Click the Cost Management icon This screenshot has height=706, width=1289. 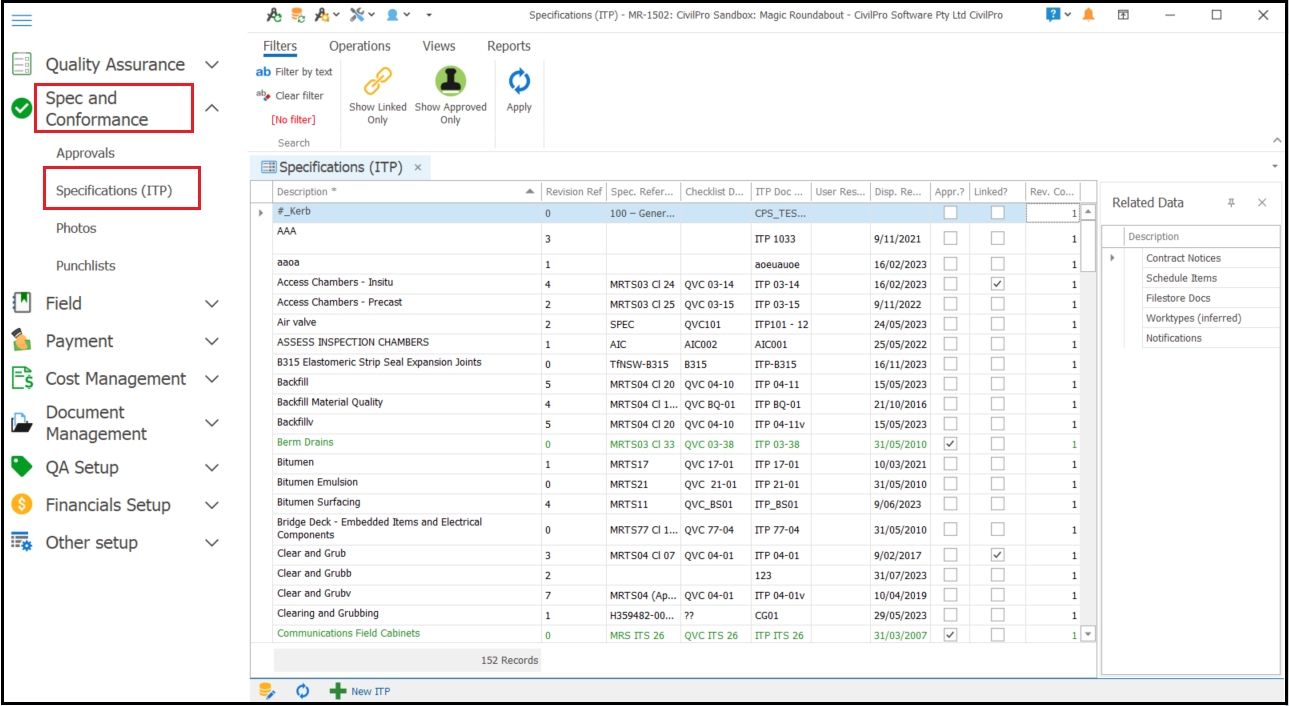22,379
